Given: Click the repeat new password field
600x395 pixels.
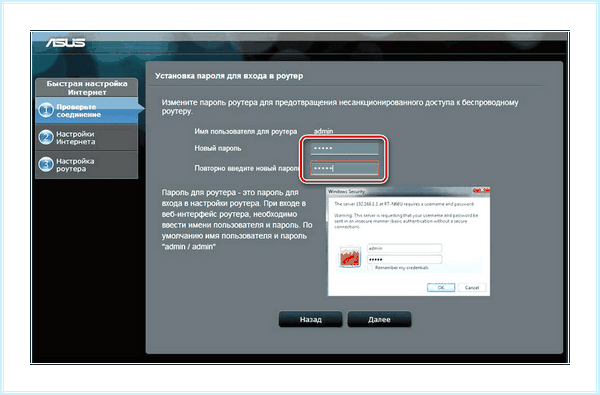Looking at the screenshot, I should point(344,168).
